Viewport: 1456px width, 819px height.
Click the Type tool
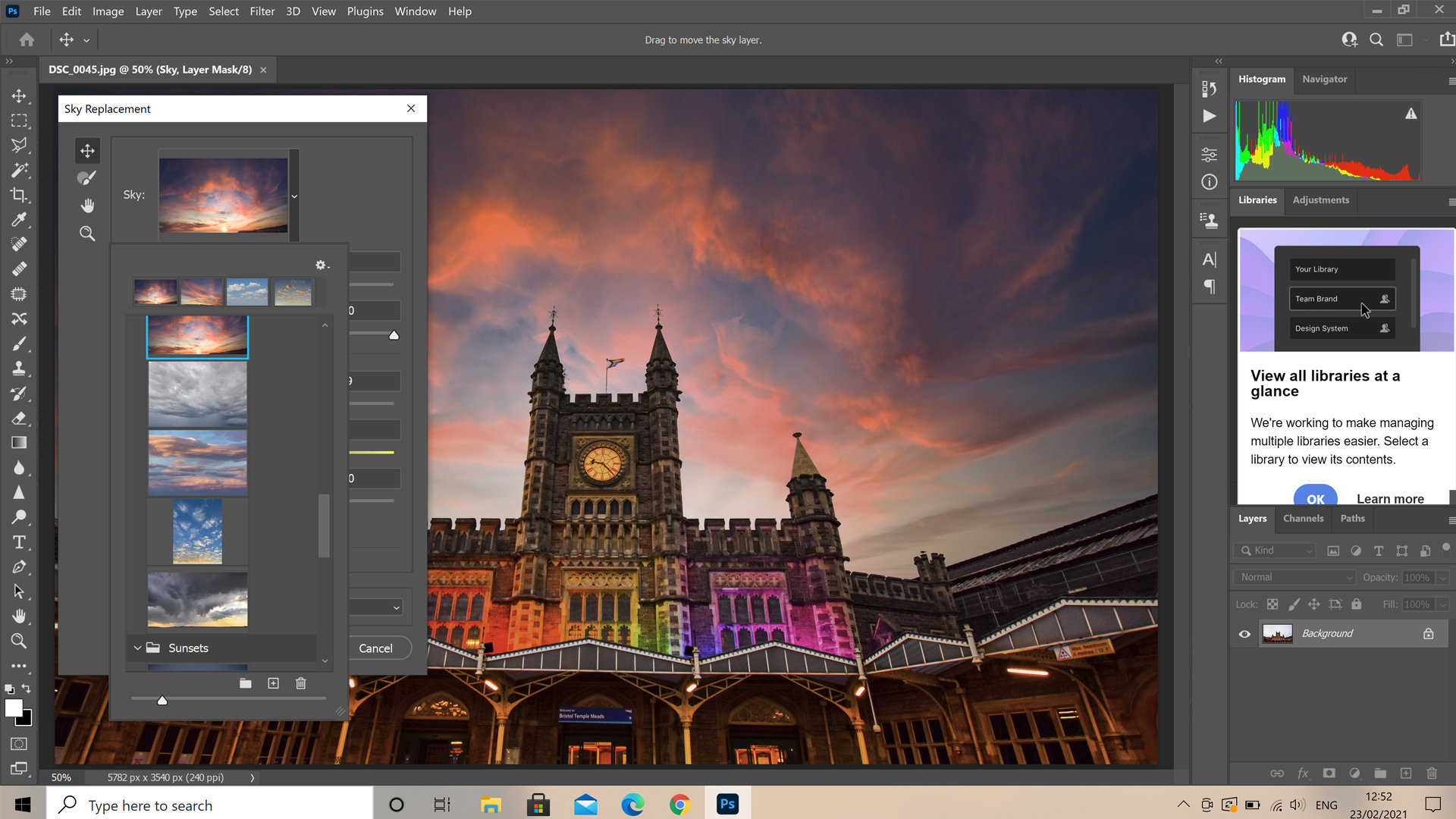coord(18,541)
